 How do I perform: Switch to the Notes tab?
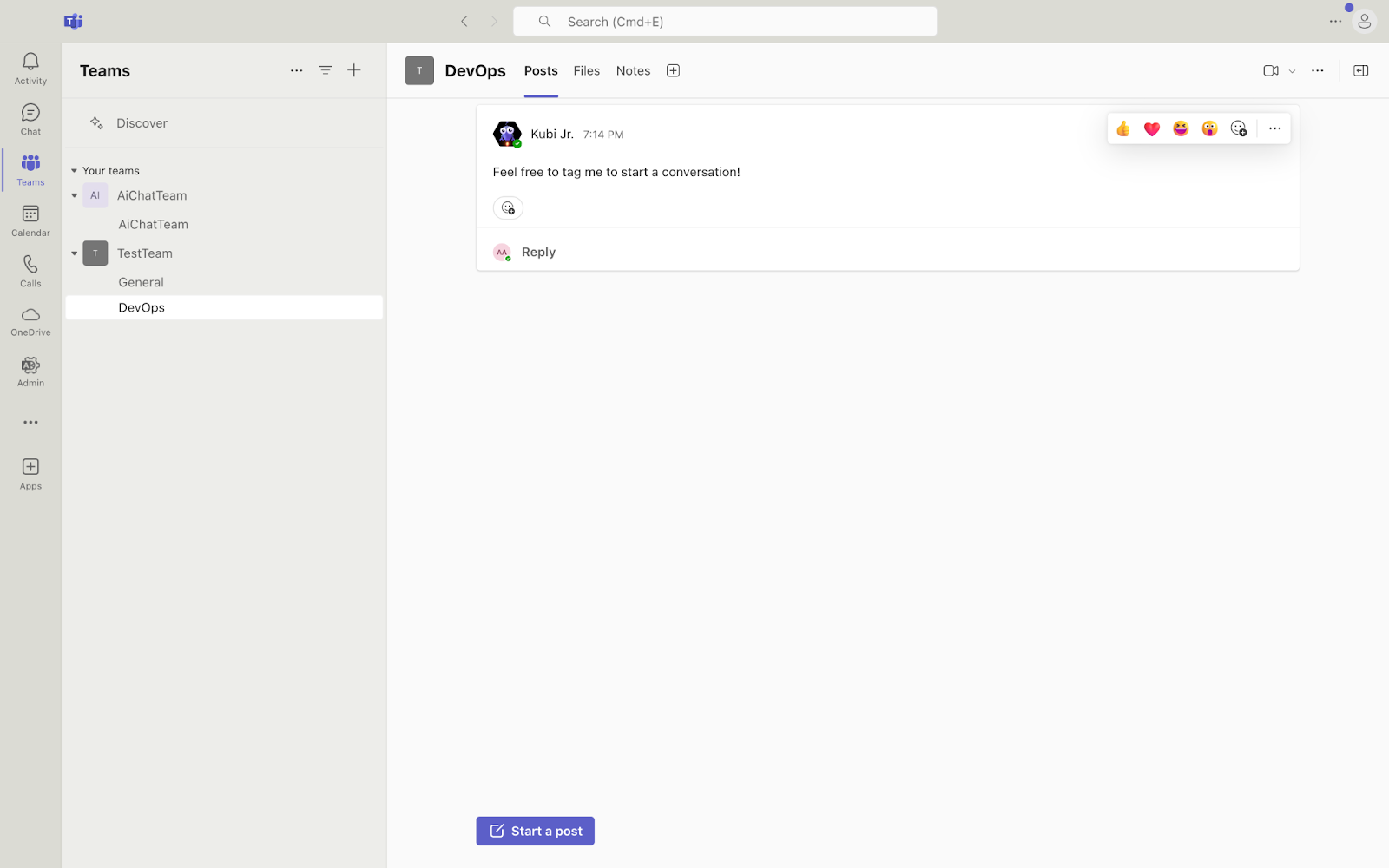633,71
